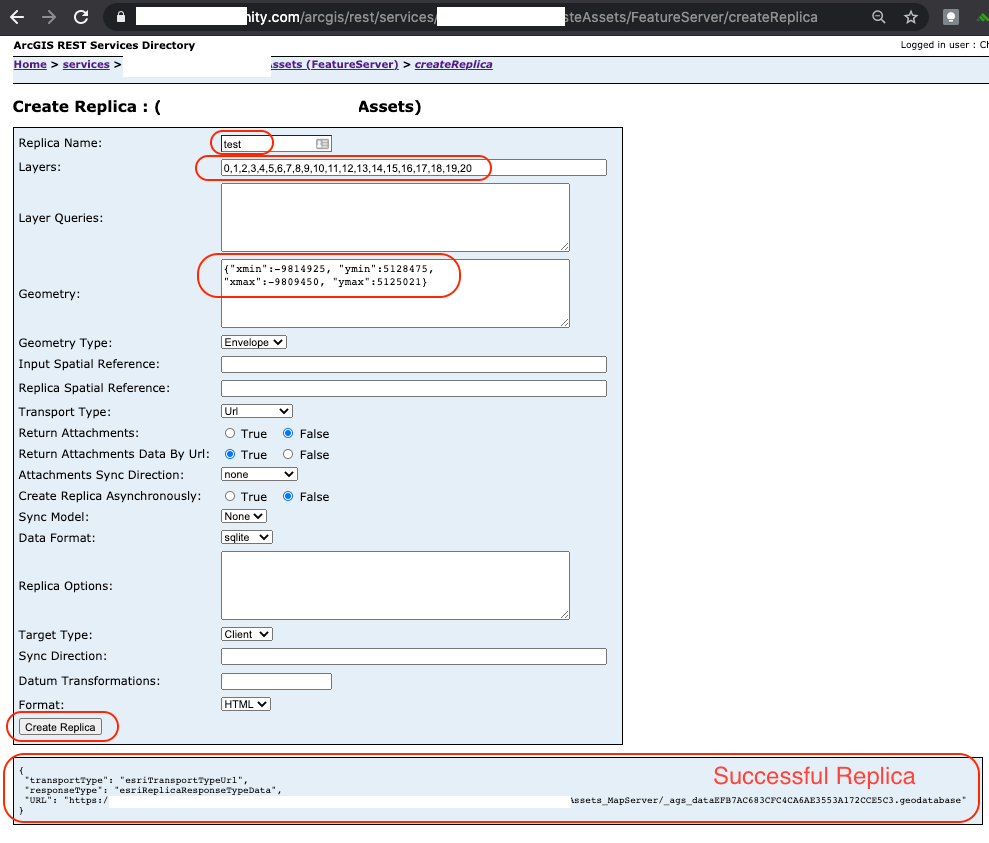The image size is (989, 843).
Task: Click the Layer Queries resize handle
Action: pos(565,247)
